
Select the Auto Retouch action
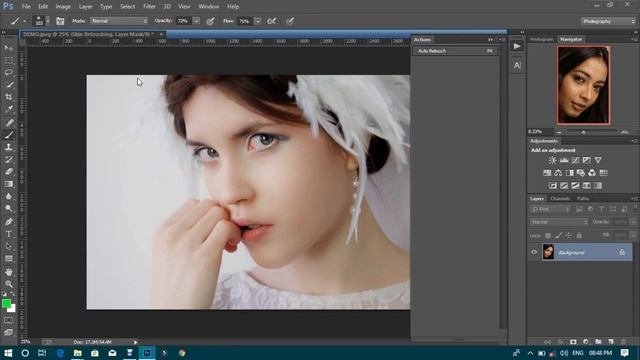(456, 51)
